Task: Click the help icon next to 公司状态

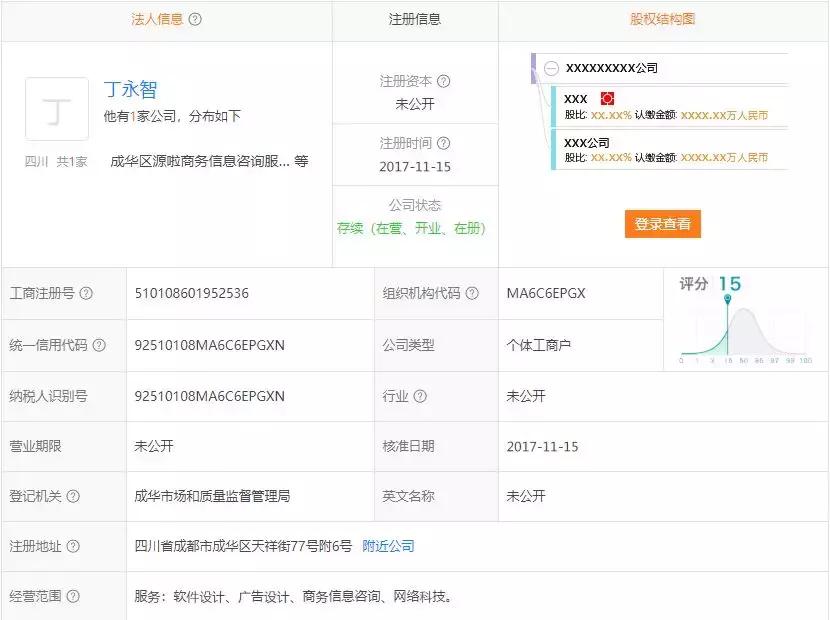Action: (448, 203)
